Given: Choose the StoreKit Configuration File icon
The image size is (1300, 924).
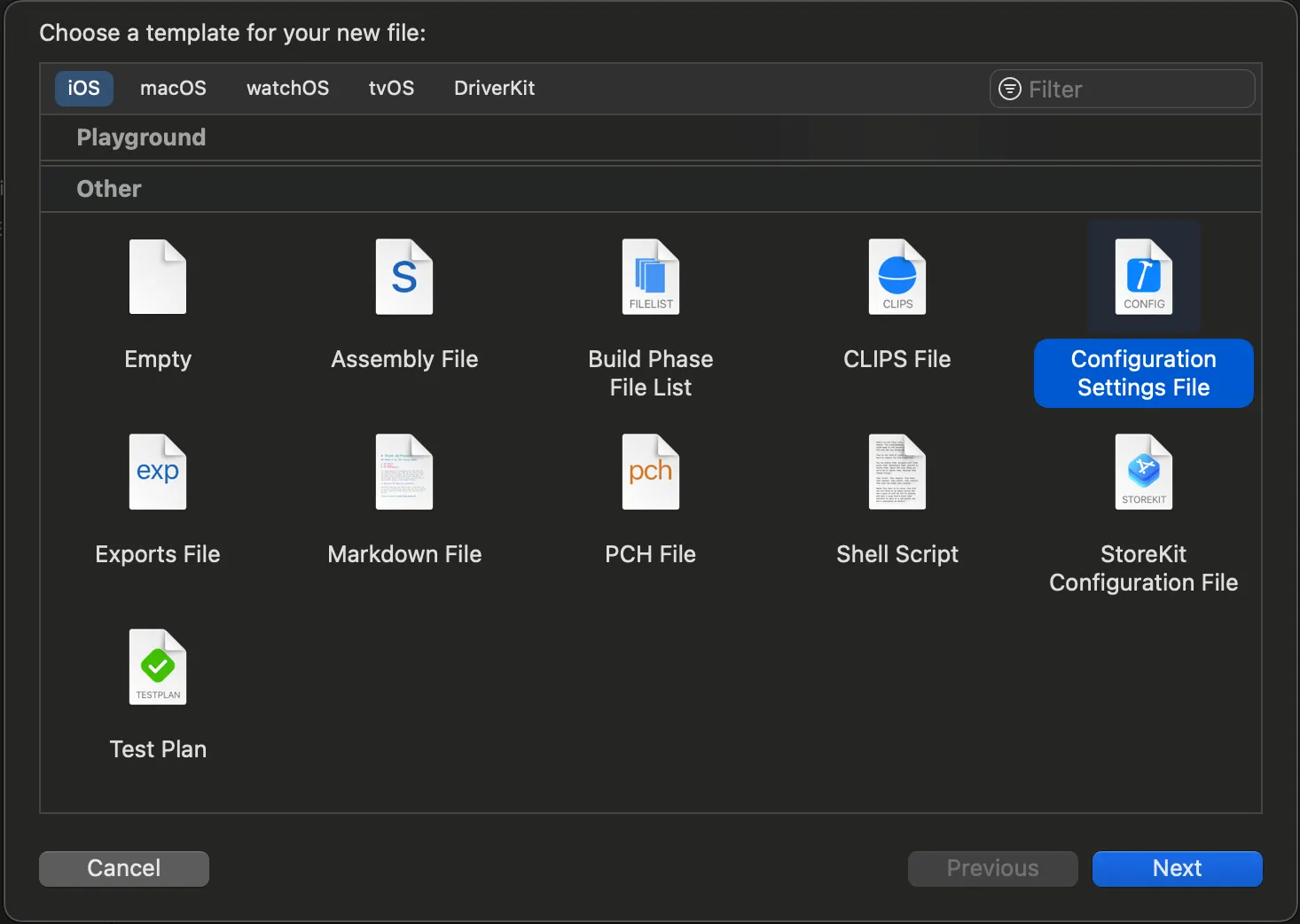Looking at the screenshot, I should 1144,472.
